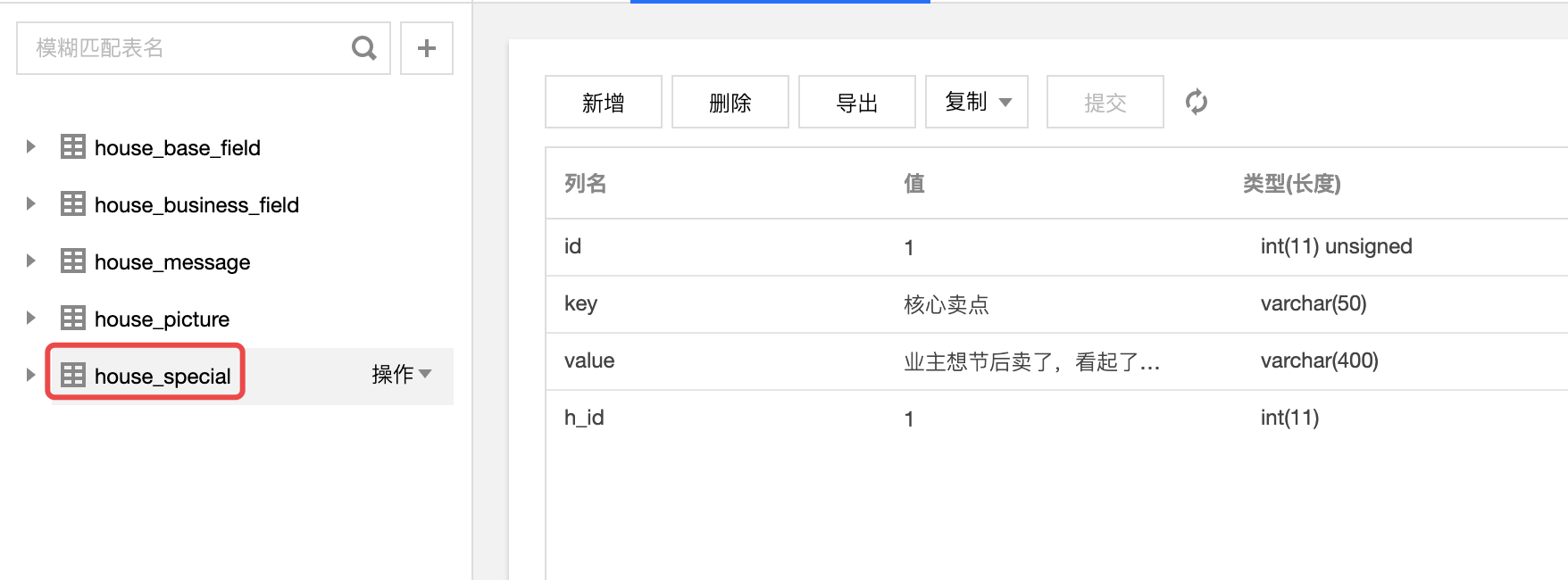The image size is (1568, 580).
Task: Expand house_picture tree arrow
Action: (x=30, y=318)
